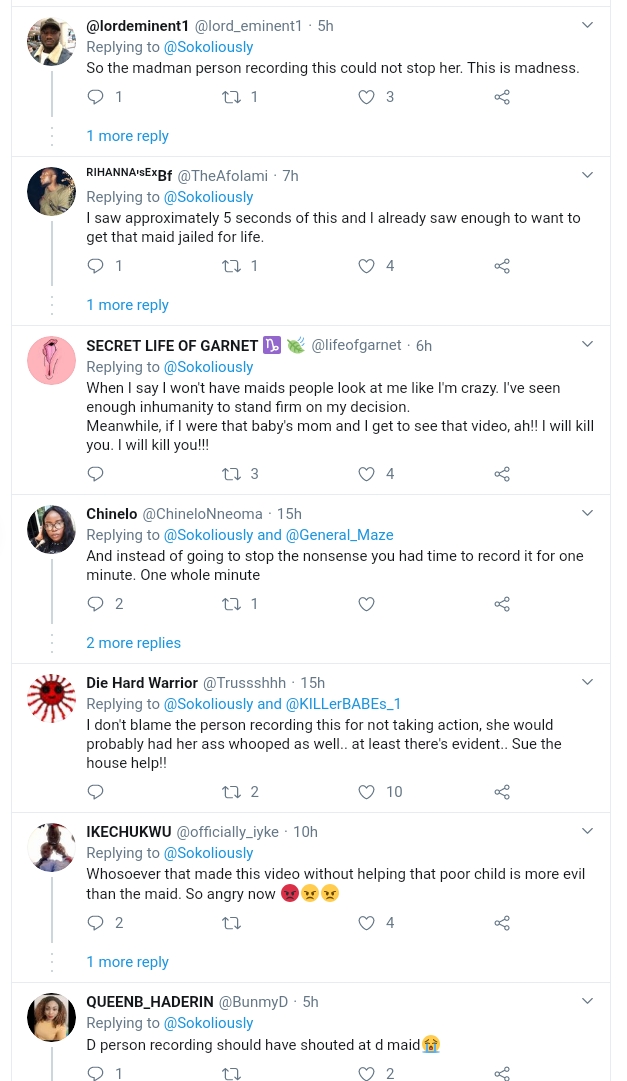This screenshot has height=1081, width=627.
Task: Open @lifeofgarnet's profile picture
Action: (51, 360)
